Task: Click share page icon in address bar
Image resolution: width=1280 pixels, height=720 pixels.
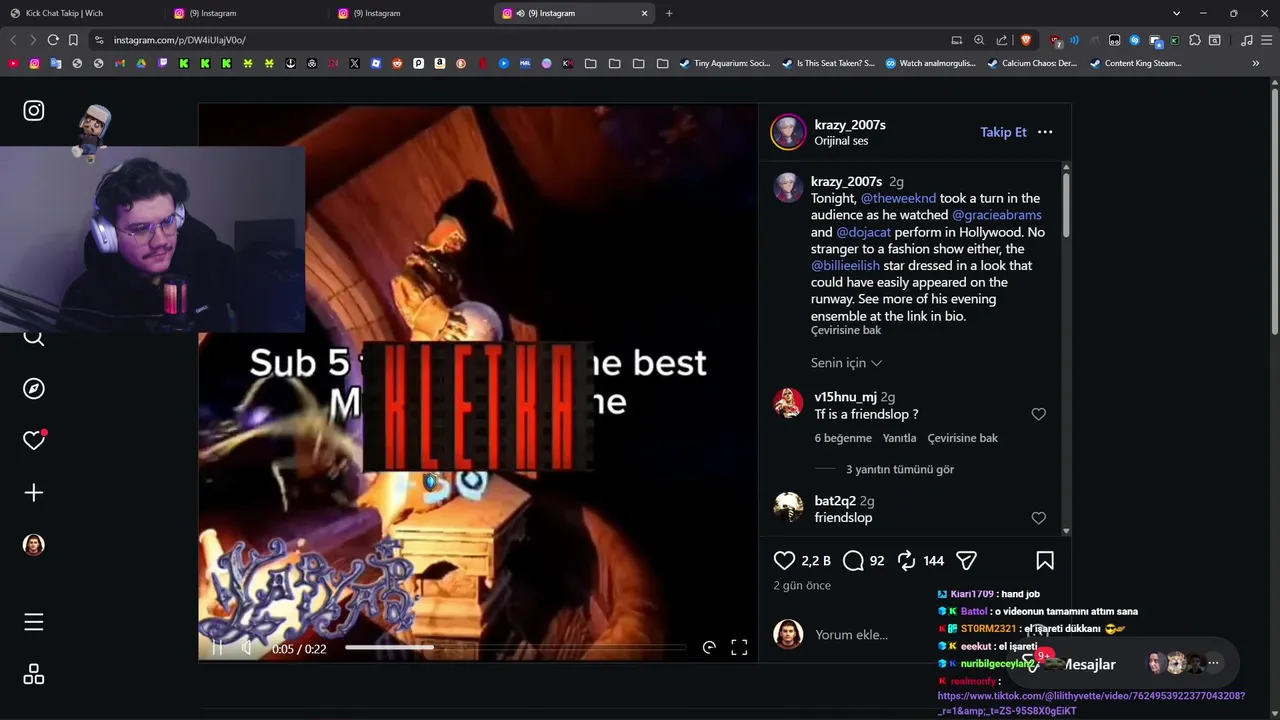Action: (x=1002, y=40)
